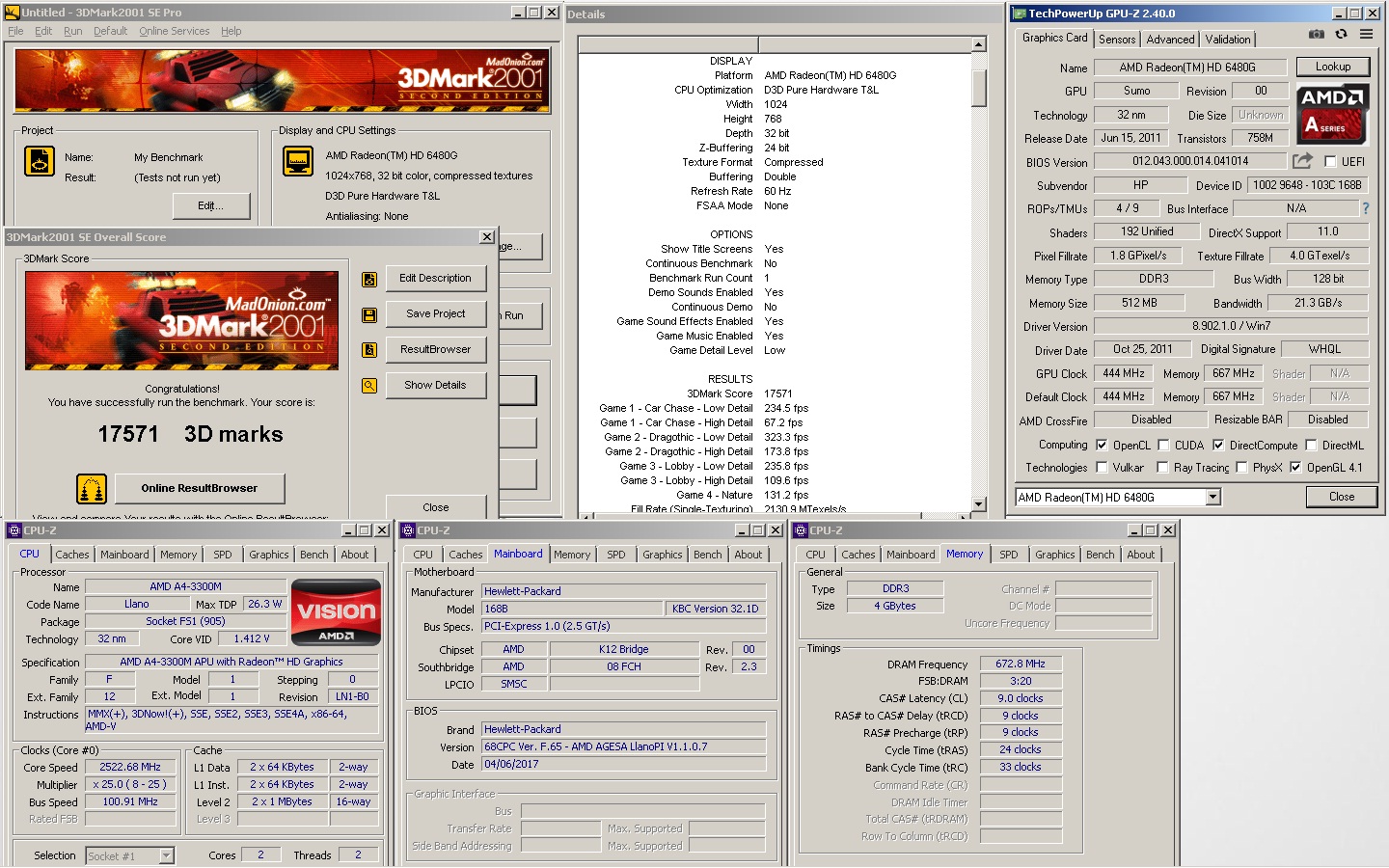Click the Details scrollbar thumb
This screenshot has height=868, width=1389.
[979, 88]
